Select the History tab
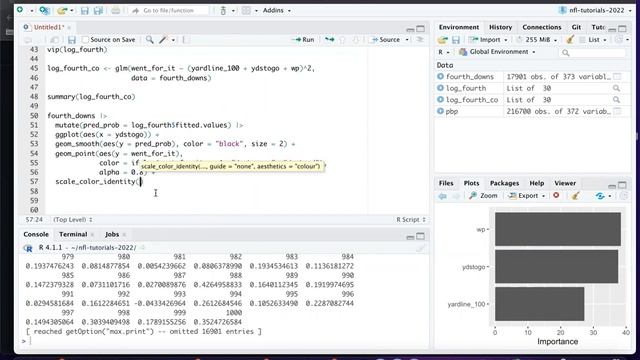This screenshot has height=360, width=640. click(x=500, y=27)
